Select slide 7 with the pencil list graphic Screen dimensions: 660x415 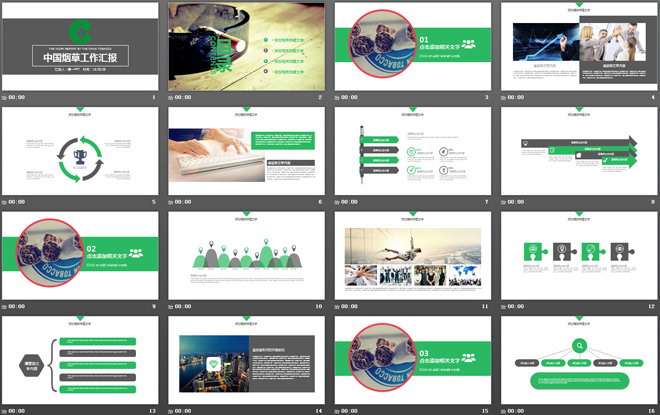click(412, 149)
